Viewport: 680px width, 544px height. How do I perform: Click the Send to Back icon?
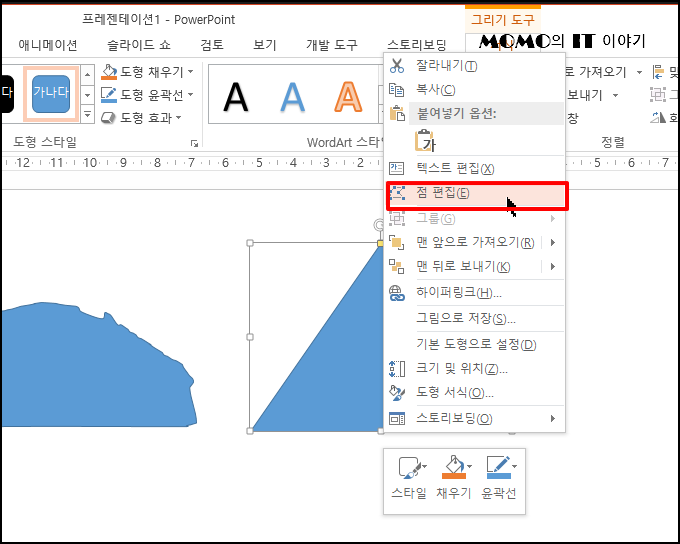397,266
